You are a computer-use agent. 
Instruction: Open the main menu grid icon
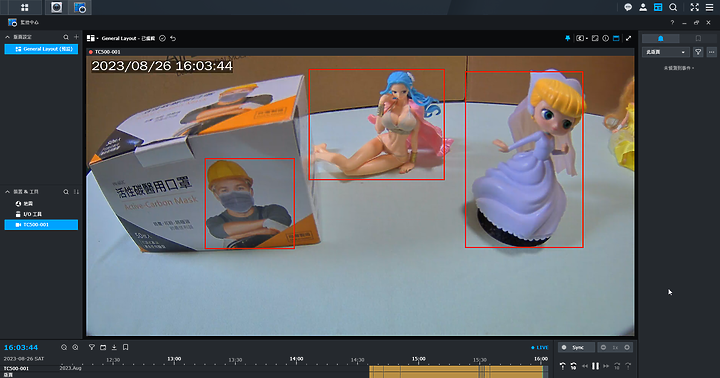coord(24,7)
